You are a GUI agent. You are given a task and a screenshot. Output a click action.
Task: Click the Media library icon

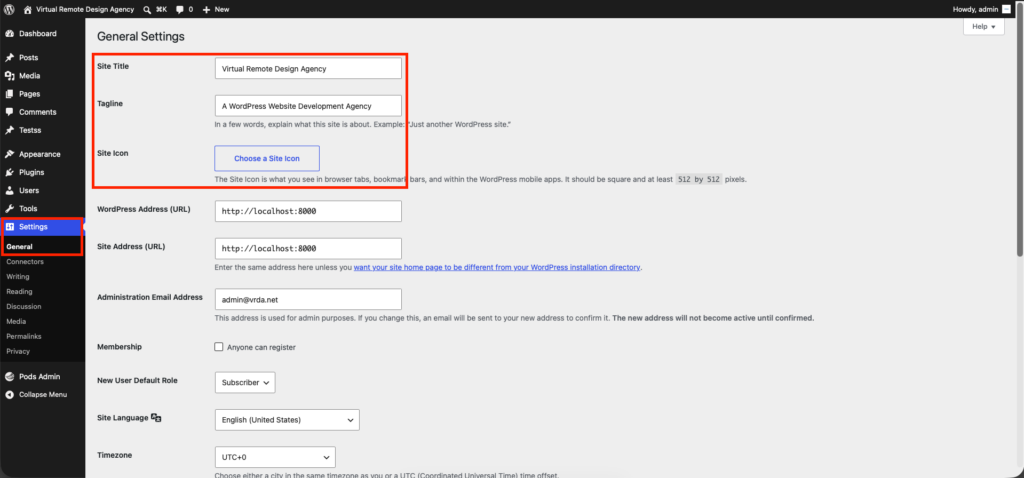10,76
